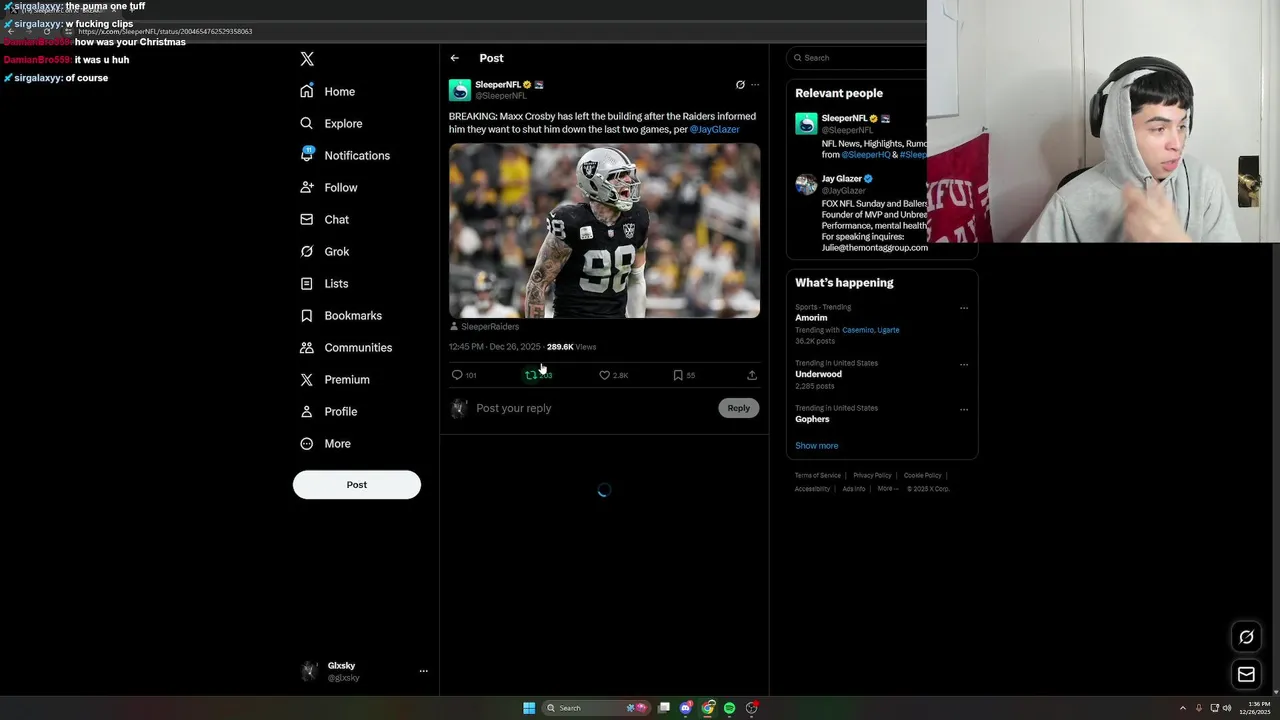Click the Post your reply field

(x=592, y=408)
